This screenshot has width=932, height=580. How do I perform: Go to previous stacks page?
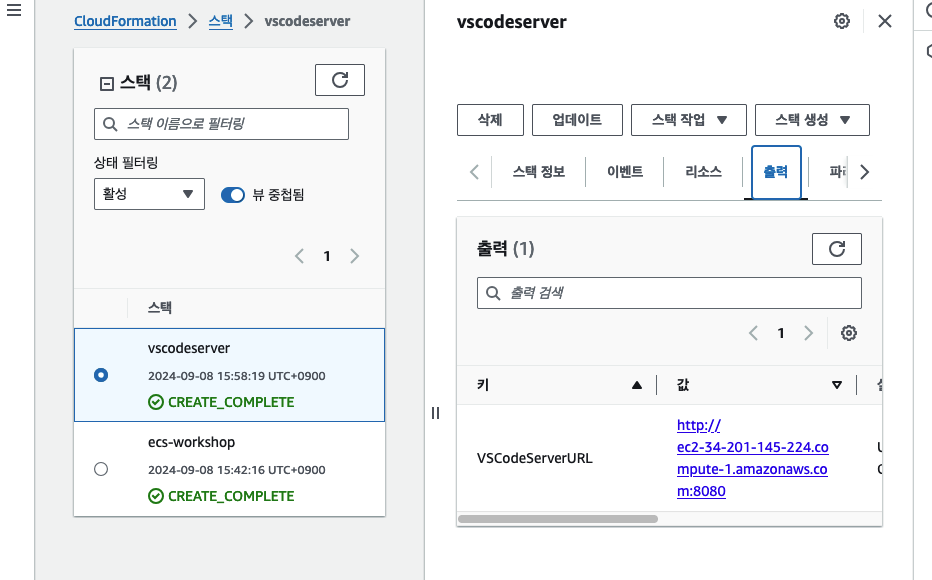coord(300,256)
